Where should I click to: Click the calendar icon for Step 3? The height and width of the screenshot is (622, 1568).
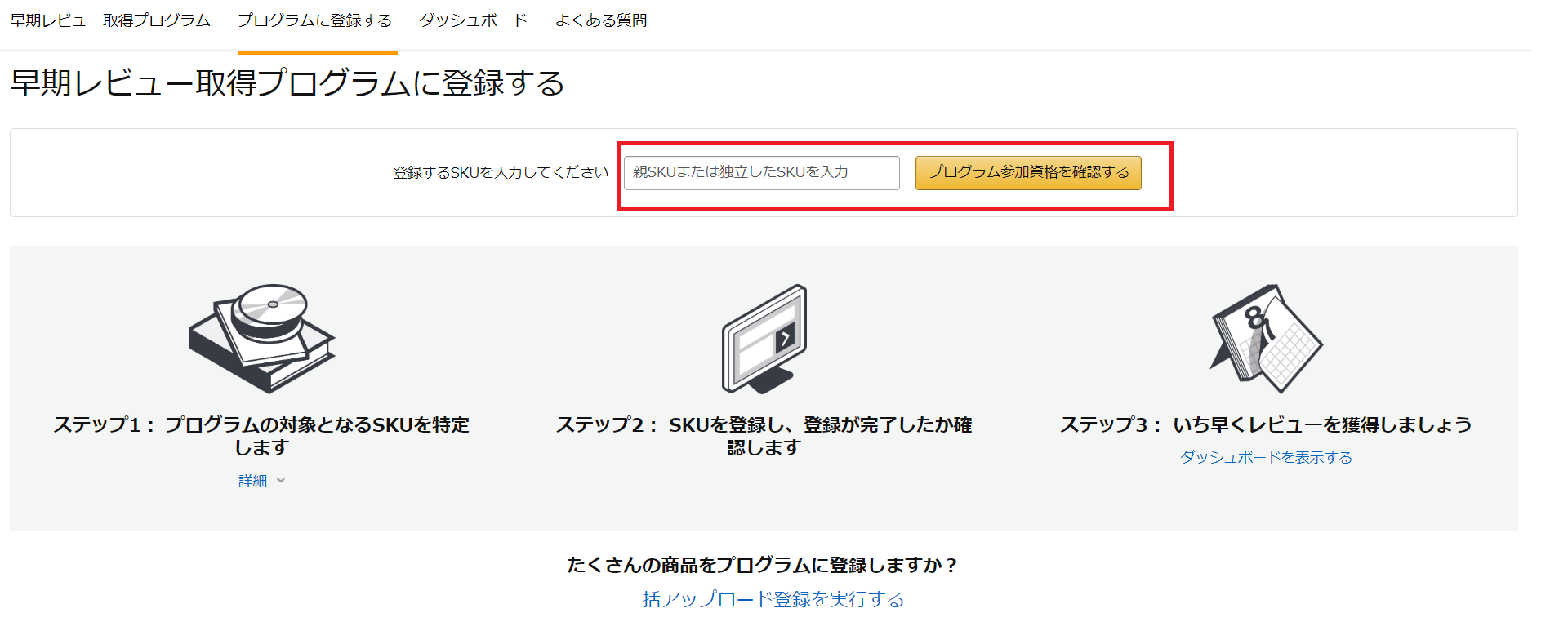pos(1267,339)
